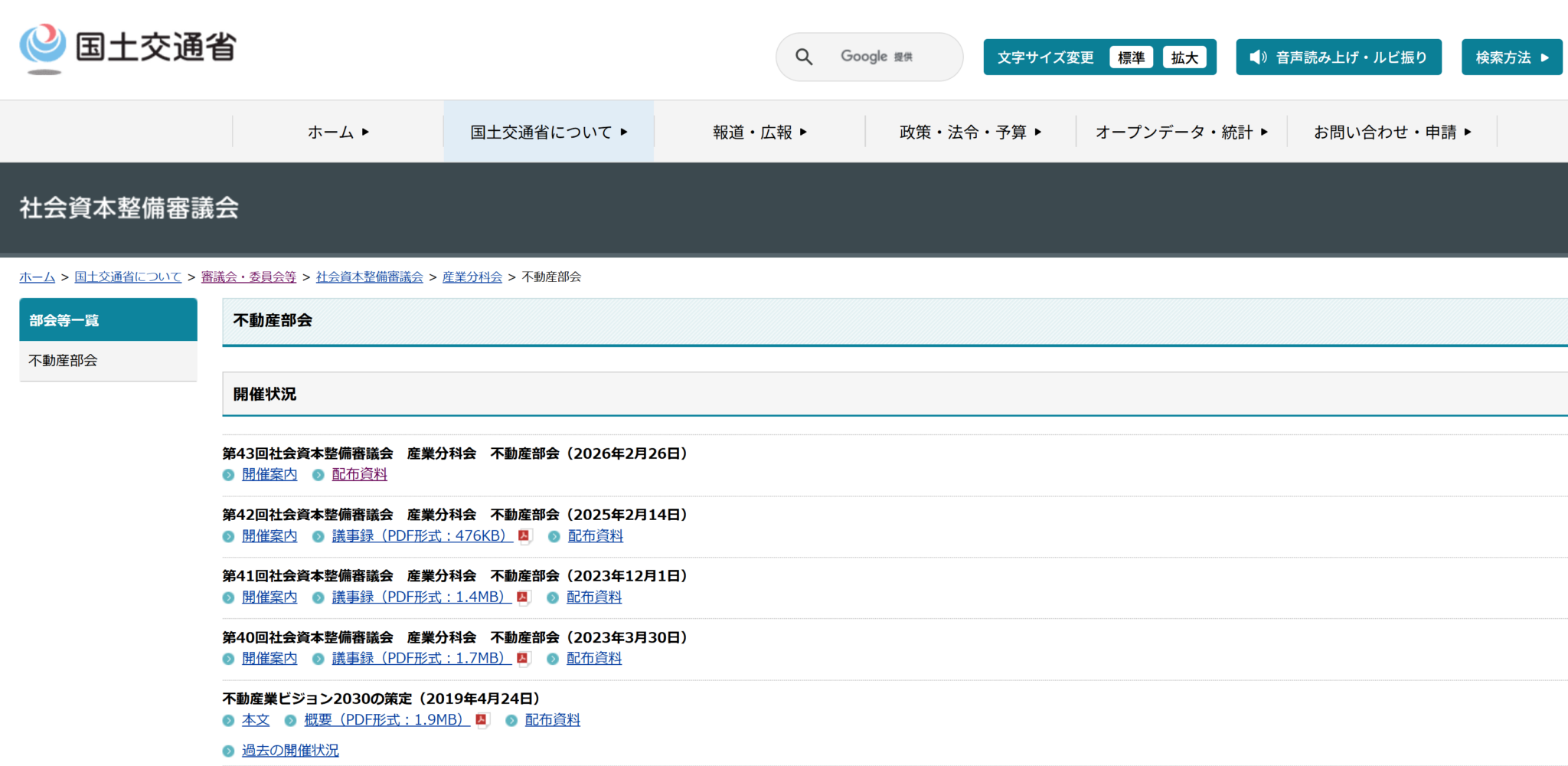The image size is (1568, 766).
Task: Expand the 報道・広報 navigation menu
Action: [759, 132]
